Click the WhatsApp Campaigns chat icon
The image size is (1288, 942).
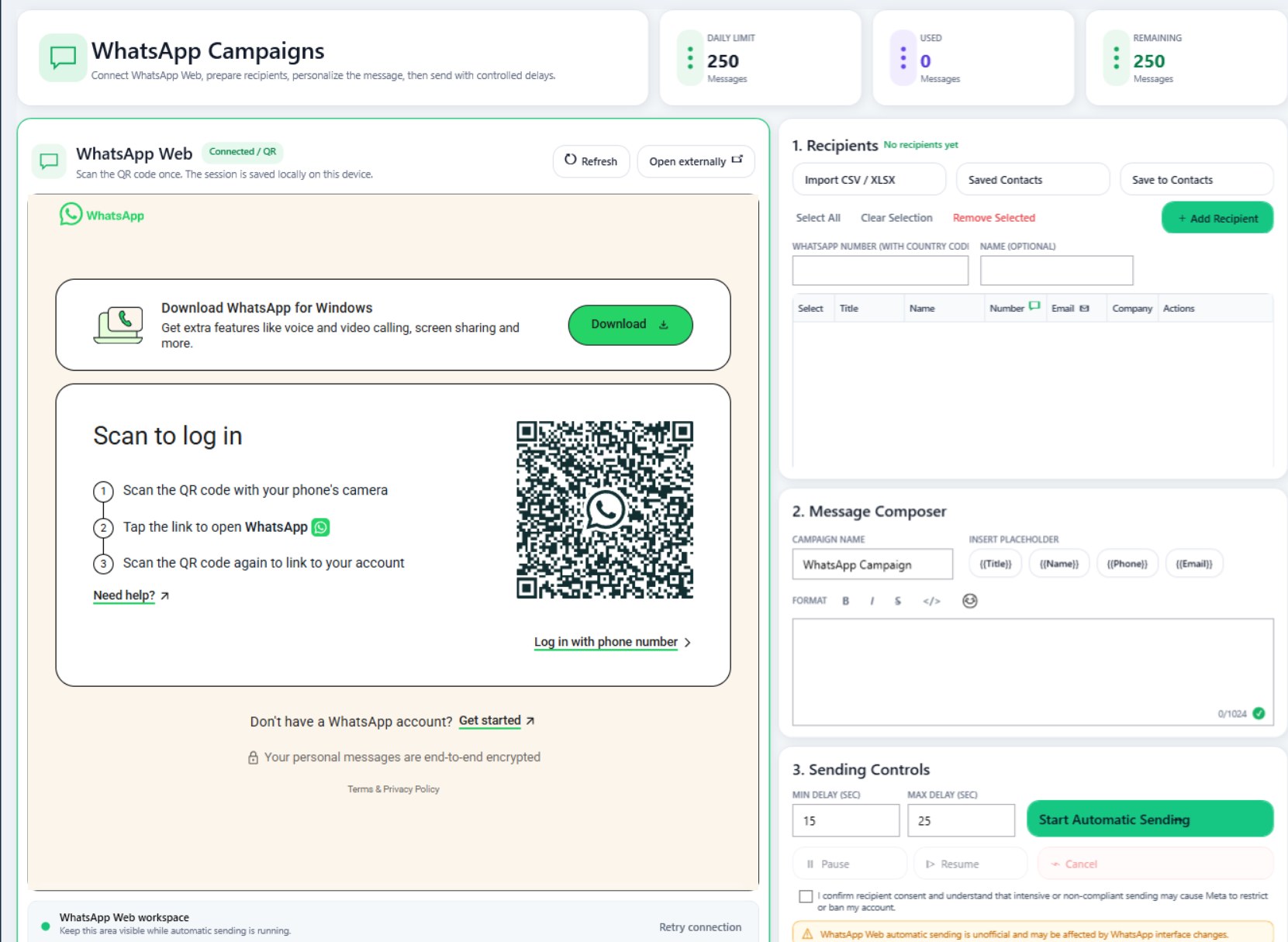[x=63, y=57]
